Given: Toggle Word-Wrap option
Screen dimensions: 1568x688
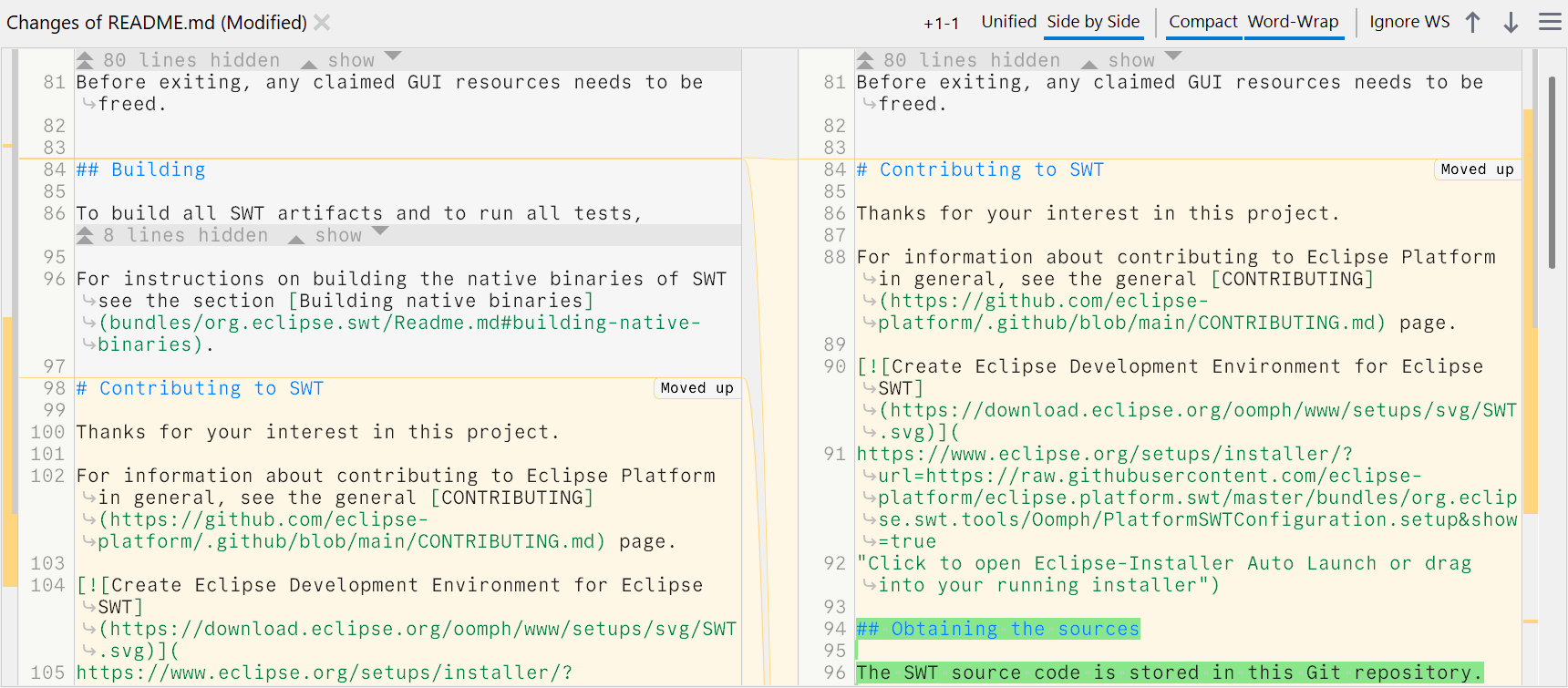Looking at the screenshot, I should tap(1293, 22).
